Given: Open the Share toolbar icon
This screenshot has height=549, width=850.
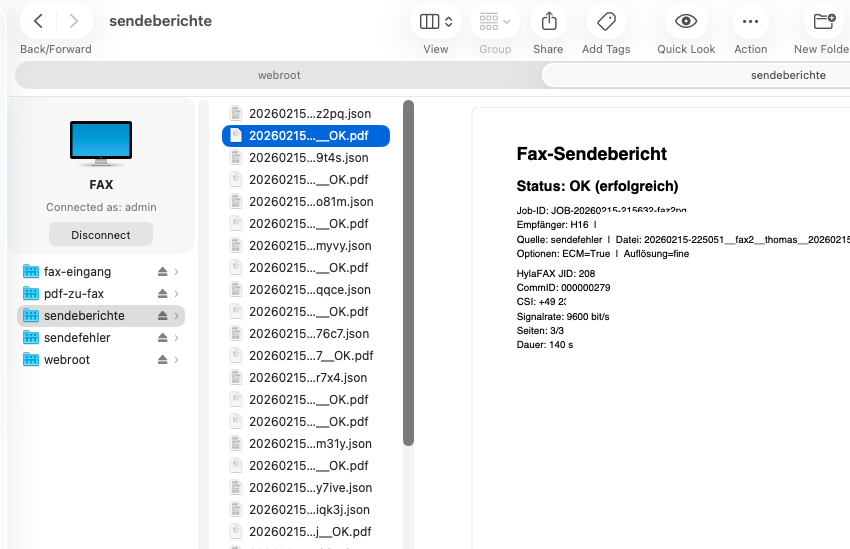Looking at the screenshot, I should (x=548, y=21).
